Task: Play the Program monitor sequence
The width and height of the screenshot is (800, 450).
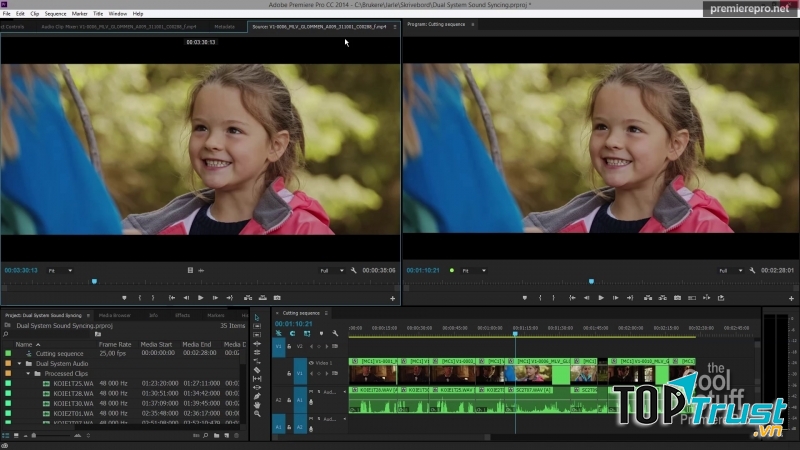Action: coord(601,298)
